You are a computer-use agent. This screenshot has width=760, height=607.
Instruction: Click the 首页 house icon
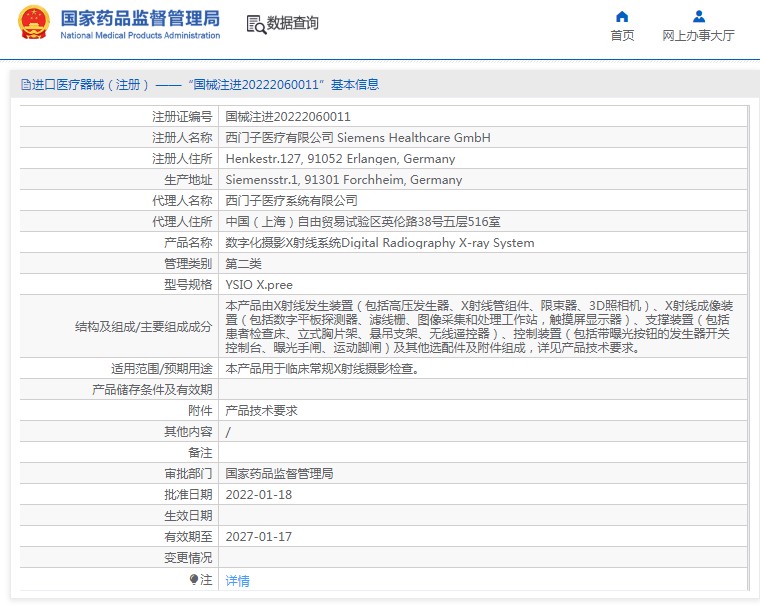[x=622, y=16]
